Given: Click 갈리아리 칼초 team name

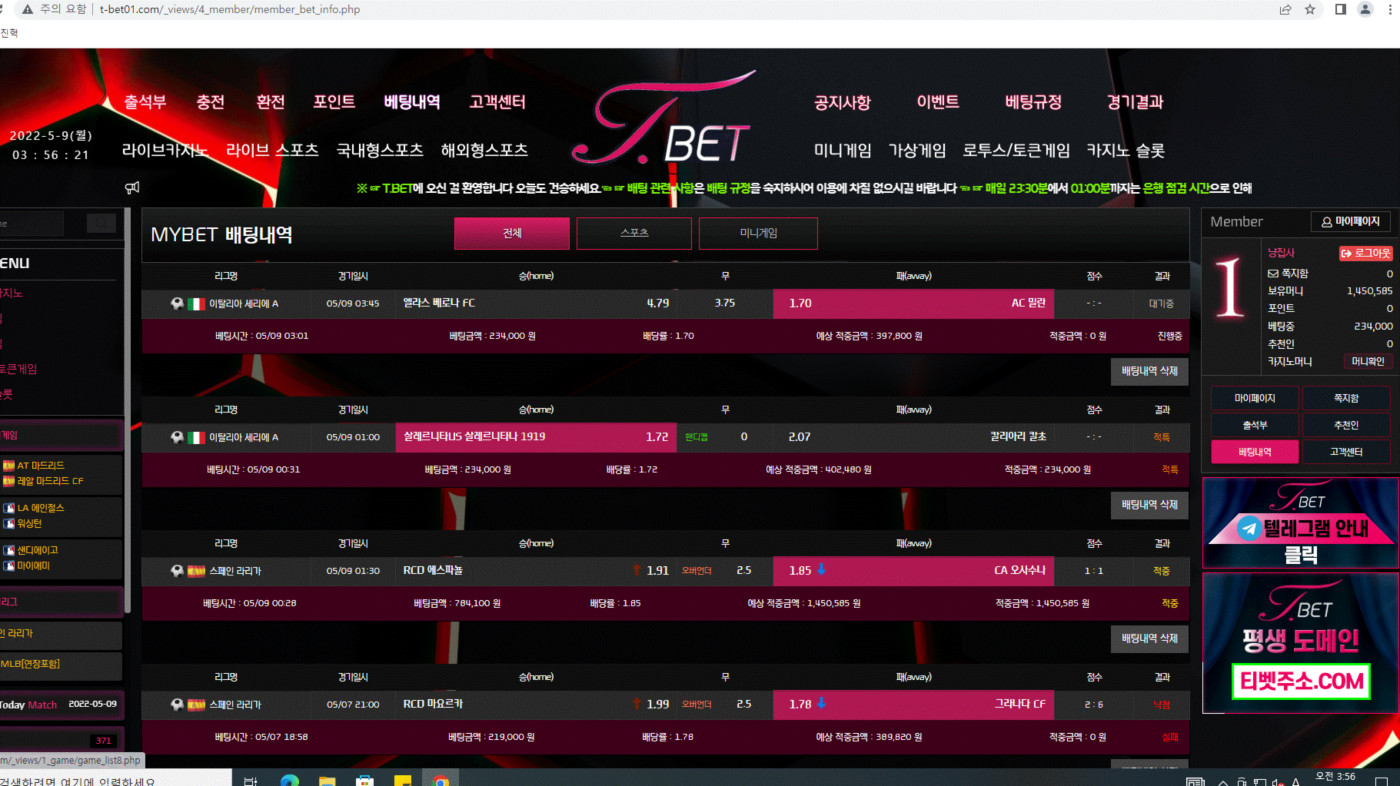Looking at the screenshot, I should point(1018,437).
